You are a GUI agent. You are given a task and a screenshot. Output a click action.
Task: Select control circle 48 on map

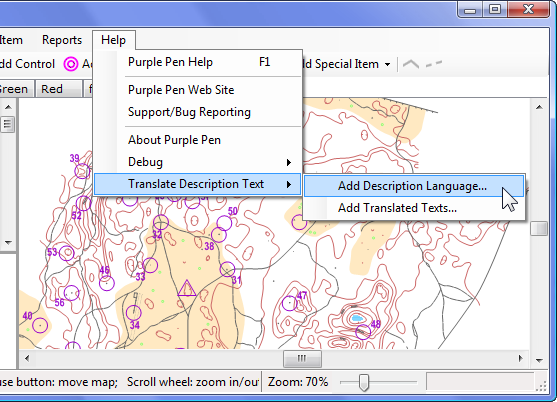363,332
